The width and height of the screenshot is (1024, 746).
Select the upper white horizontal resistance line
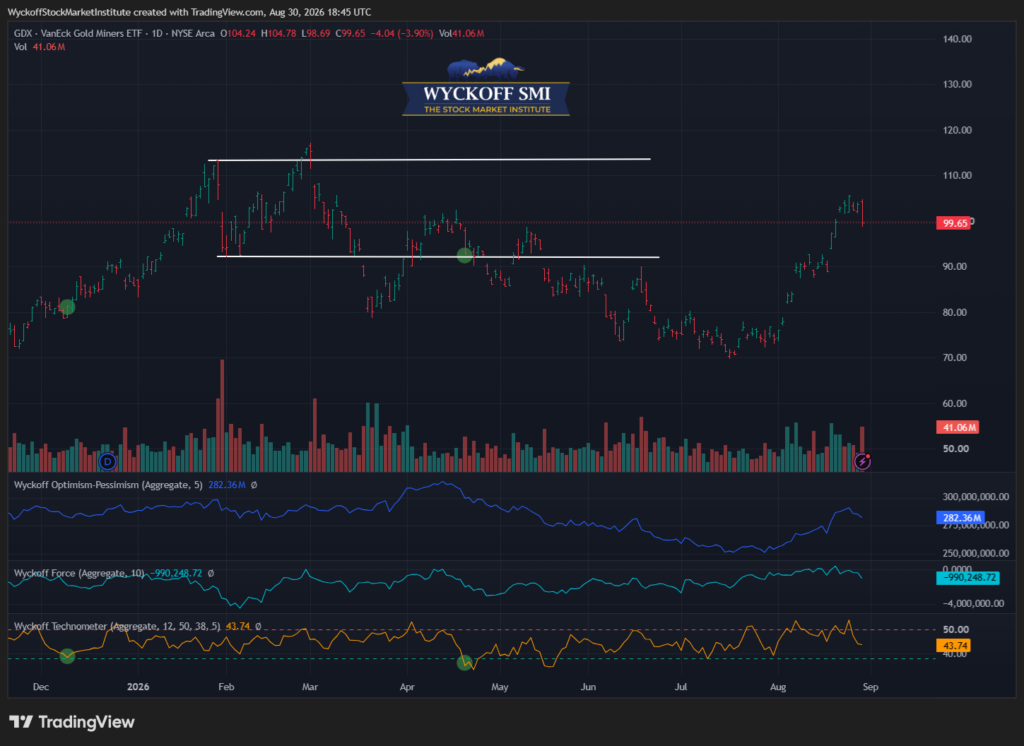[429, 159]
